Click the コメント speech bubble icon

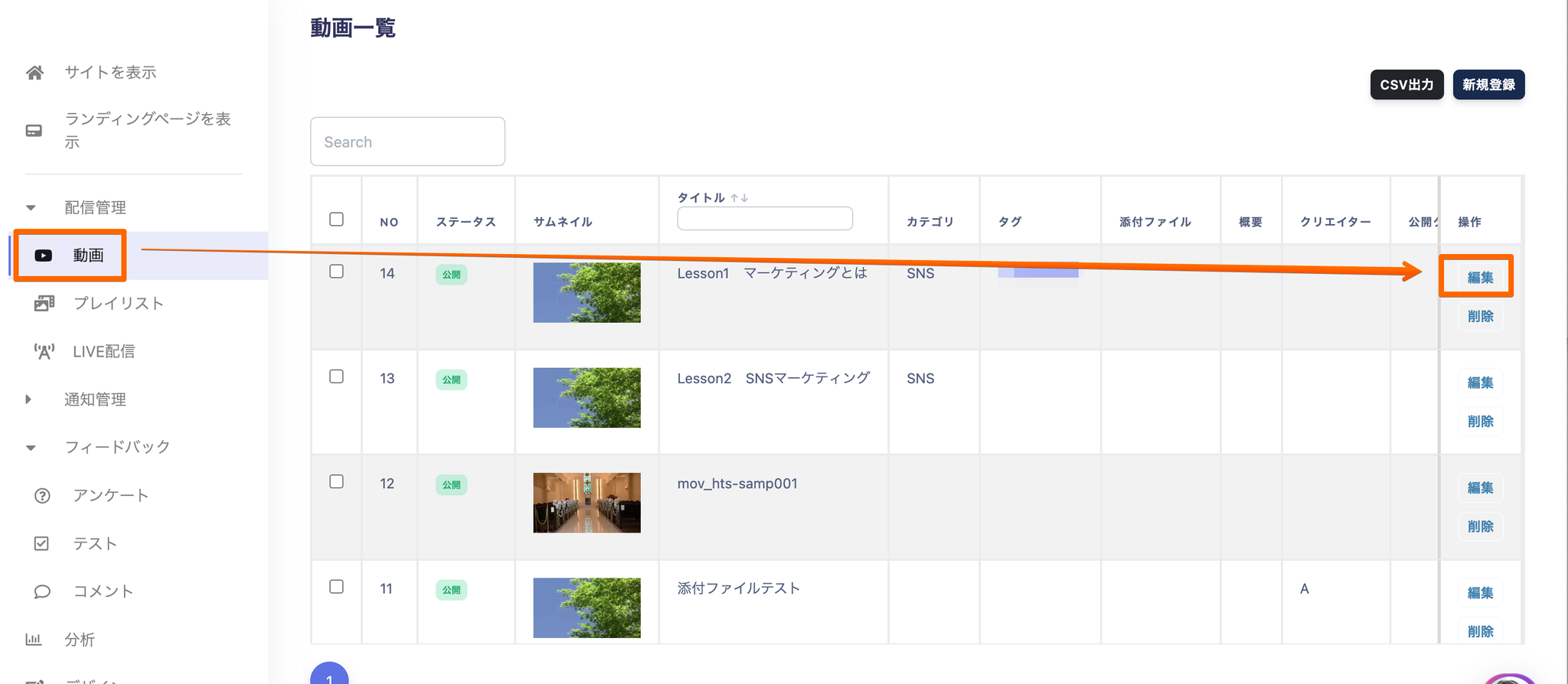[x=42, y=591]
